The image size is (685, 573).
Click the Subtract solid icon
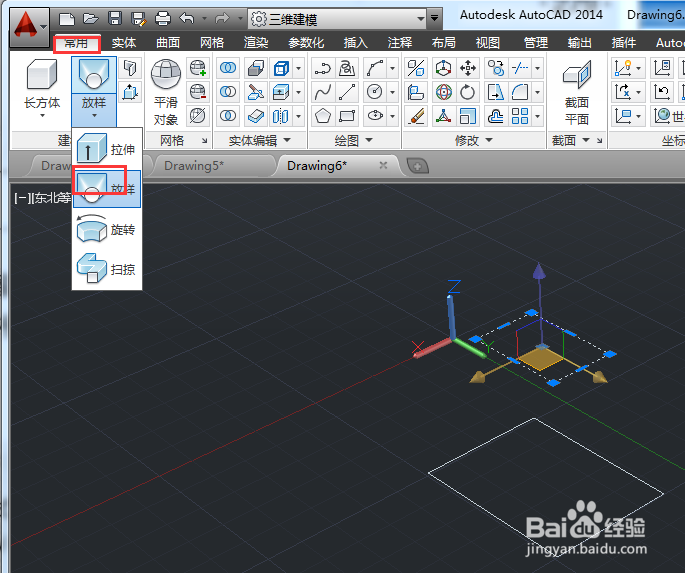point(228,92)
